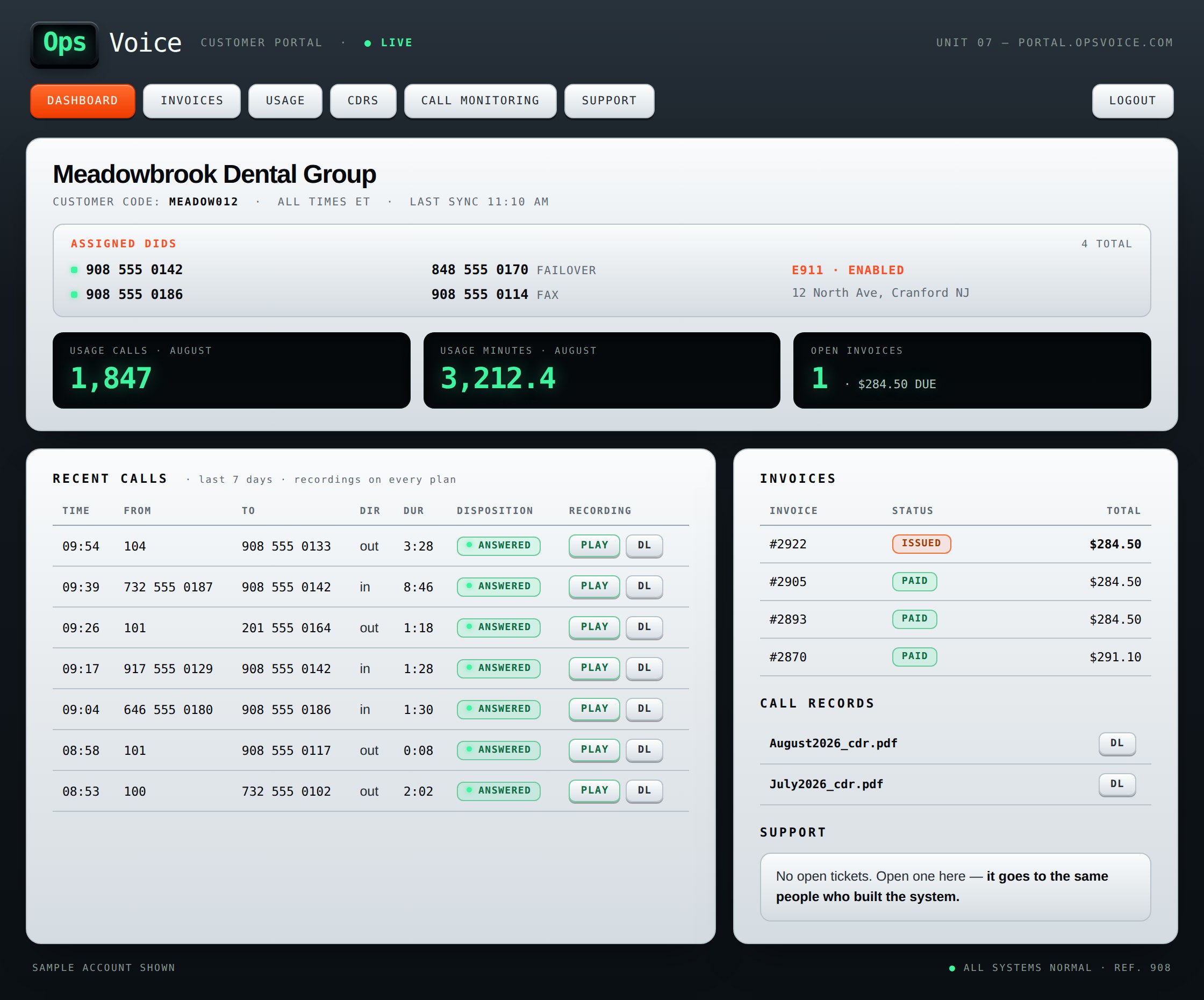The image size is (1204, 1000).
Task: Download July2026_cdr.pdf file
Action: click(1117, 784)
